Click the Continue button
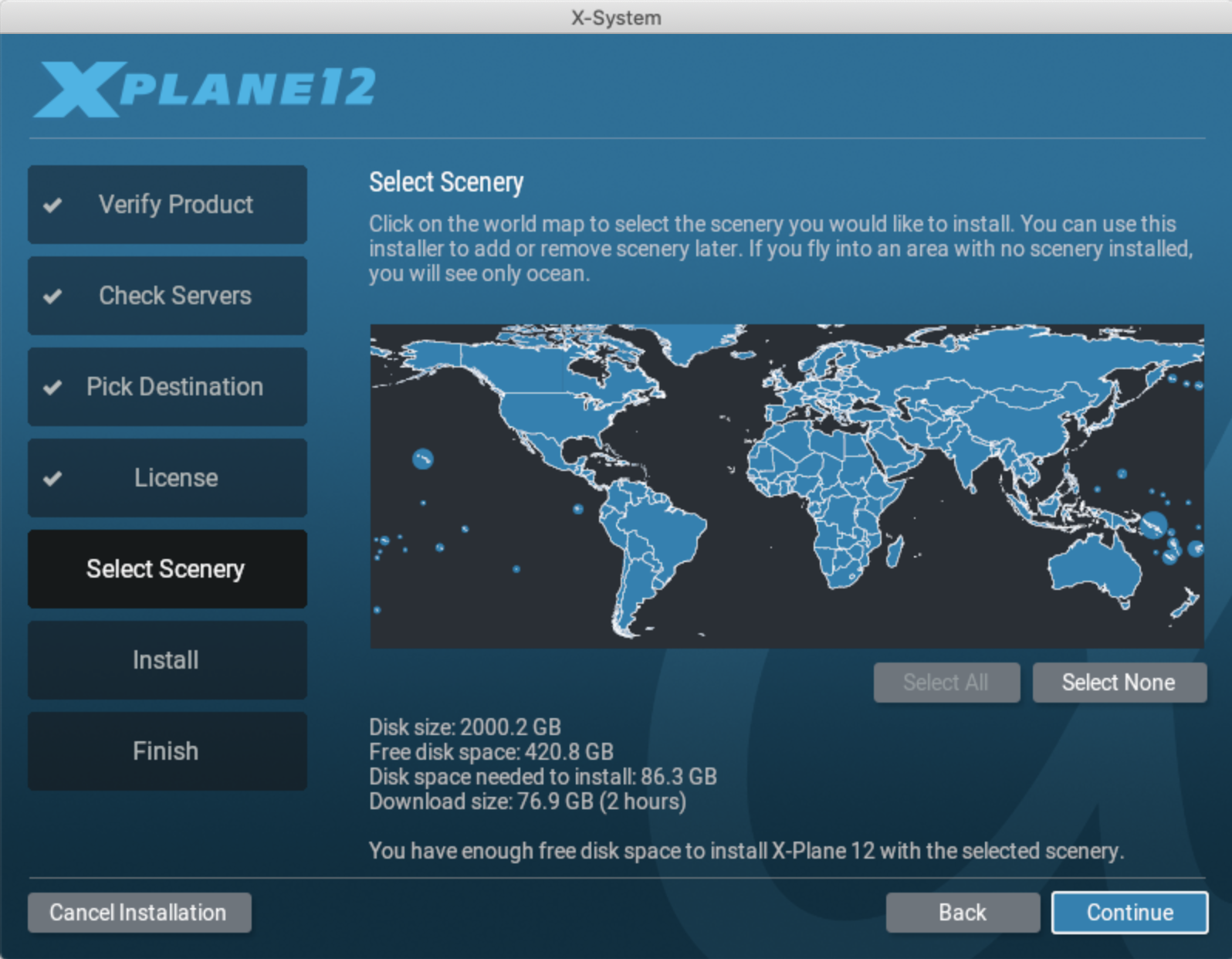This screenshot has width=1232, height=959. click(x=1129, y=913)
